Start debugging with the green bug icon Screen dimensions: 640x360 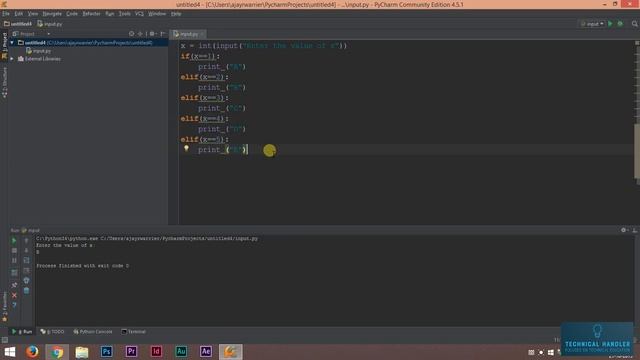coord(620,24)
